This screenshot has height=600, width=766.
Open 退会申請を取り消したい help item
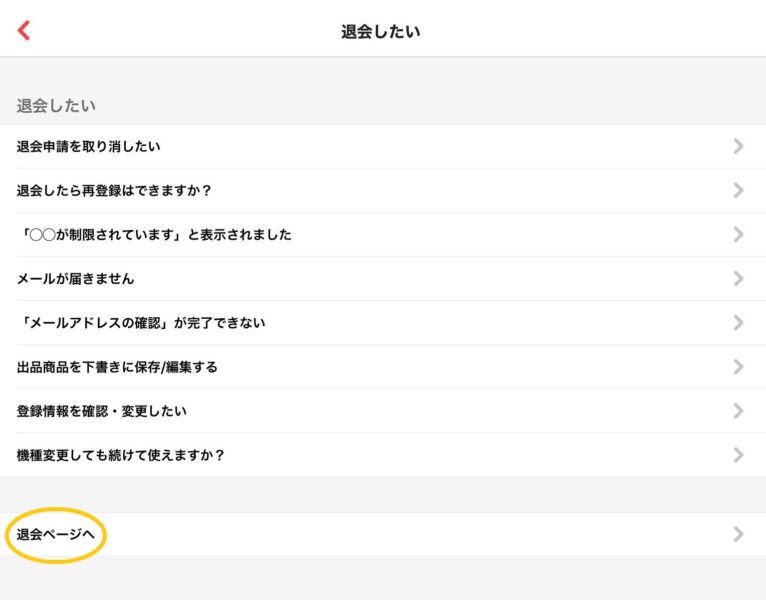coord(89,147)
